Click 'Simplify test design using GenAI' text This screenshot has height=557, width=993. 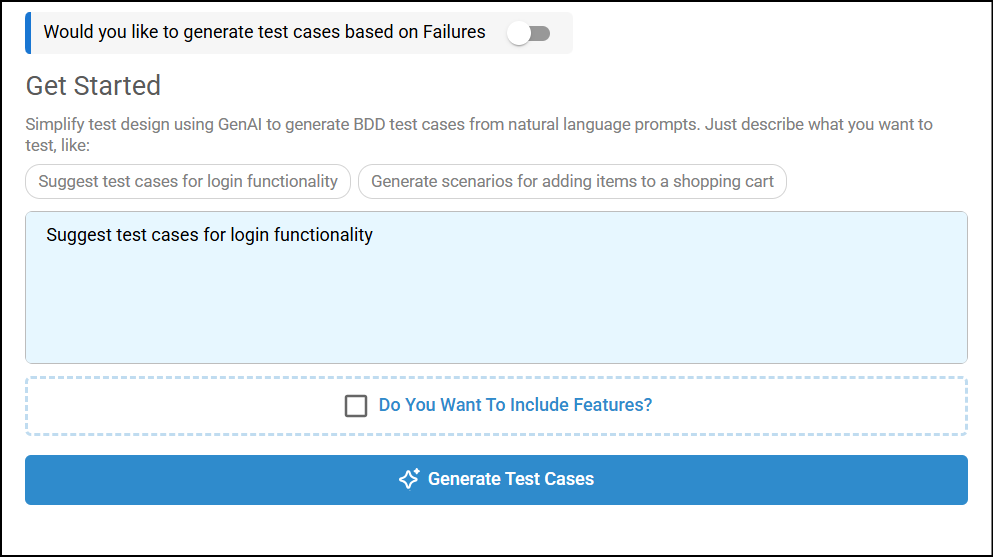[x=140, y=125]
